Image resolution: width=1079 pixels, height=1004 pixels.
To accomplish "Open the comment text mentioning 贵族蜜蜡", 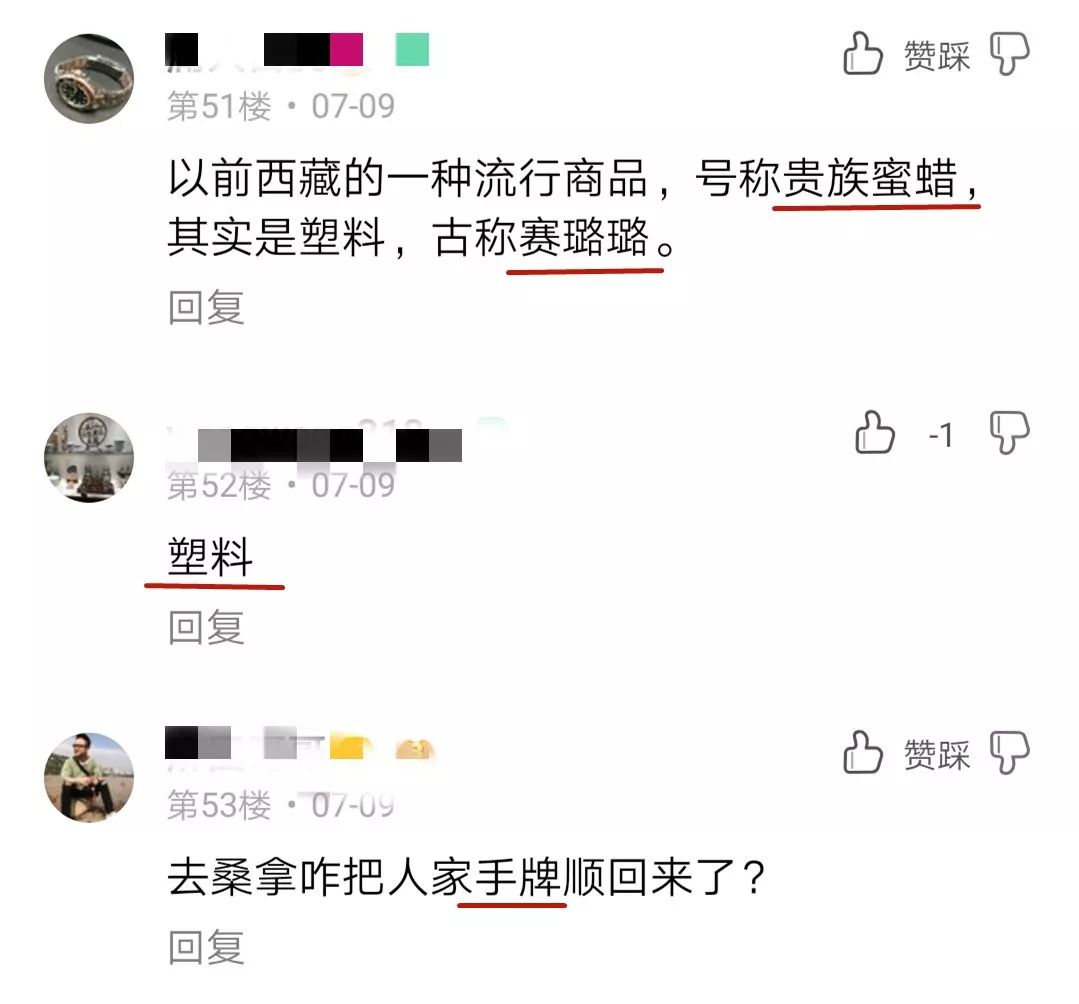I will (573, 207).
